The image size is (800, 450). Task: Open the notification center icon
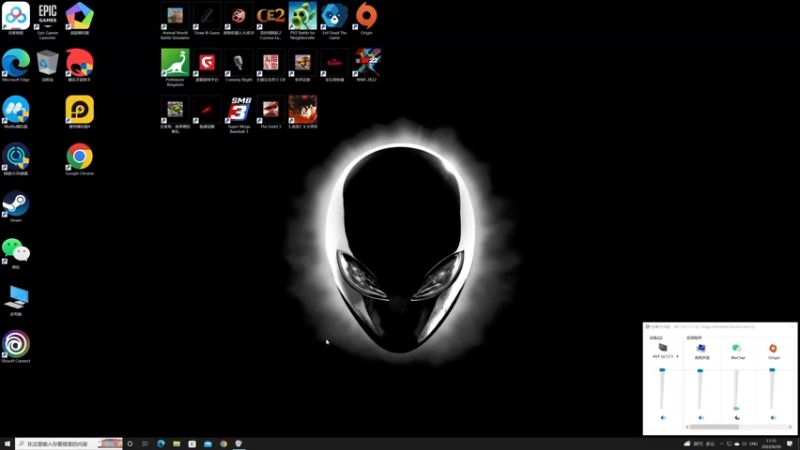point(790,444)
